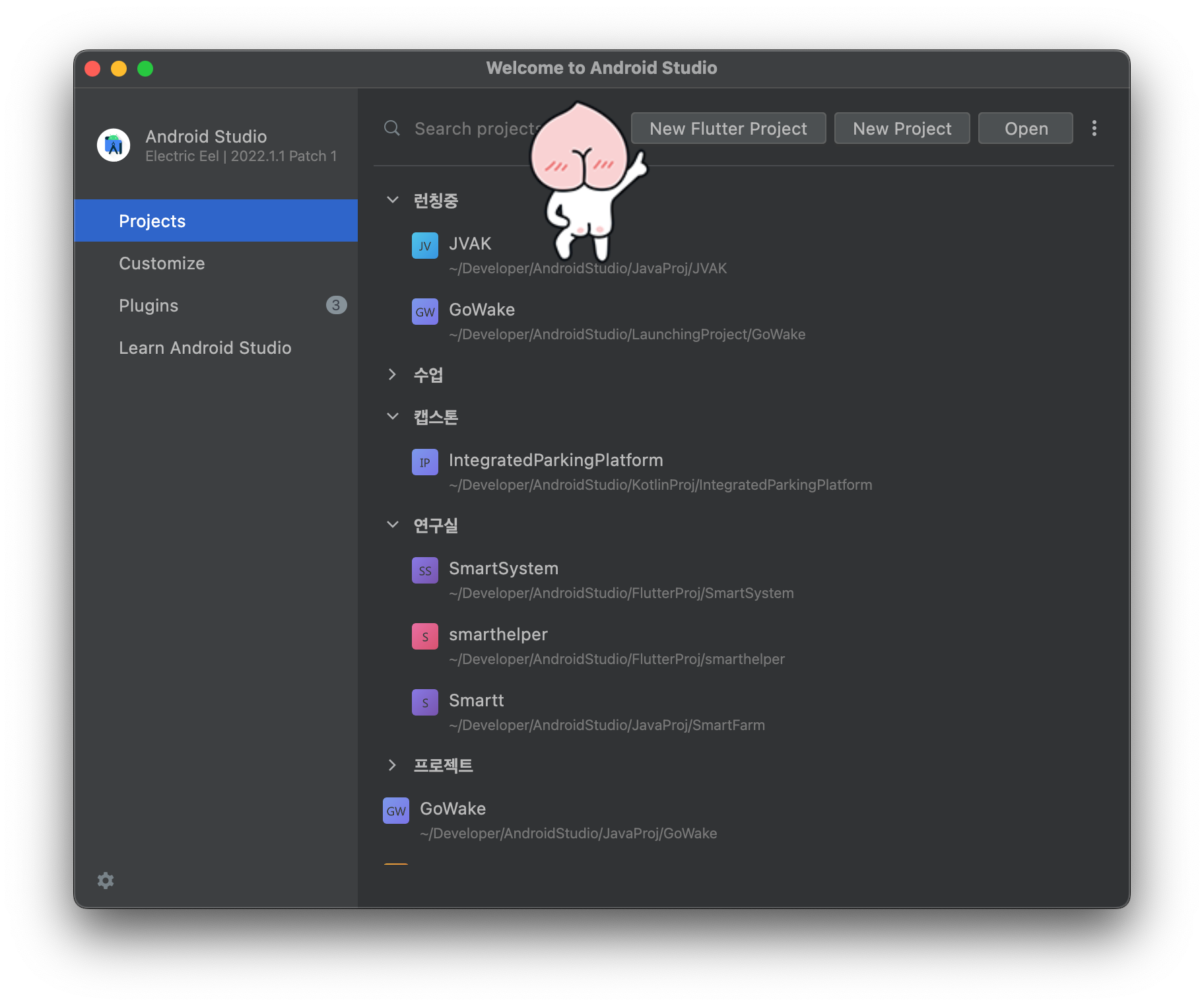This screenshot has height=1006, width=1204.
Task: Select the Projects sidebar tab
Action: (216, 220)
